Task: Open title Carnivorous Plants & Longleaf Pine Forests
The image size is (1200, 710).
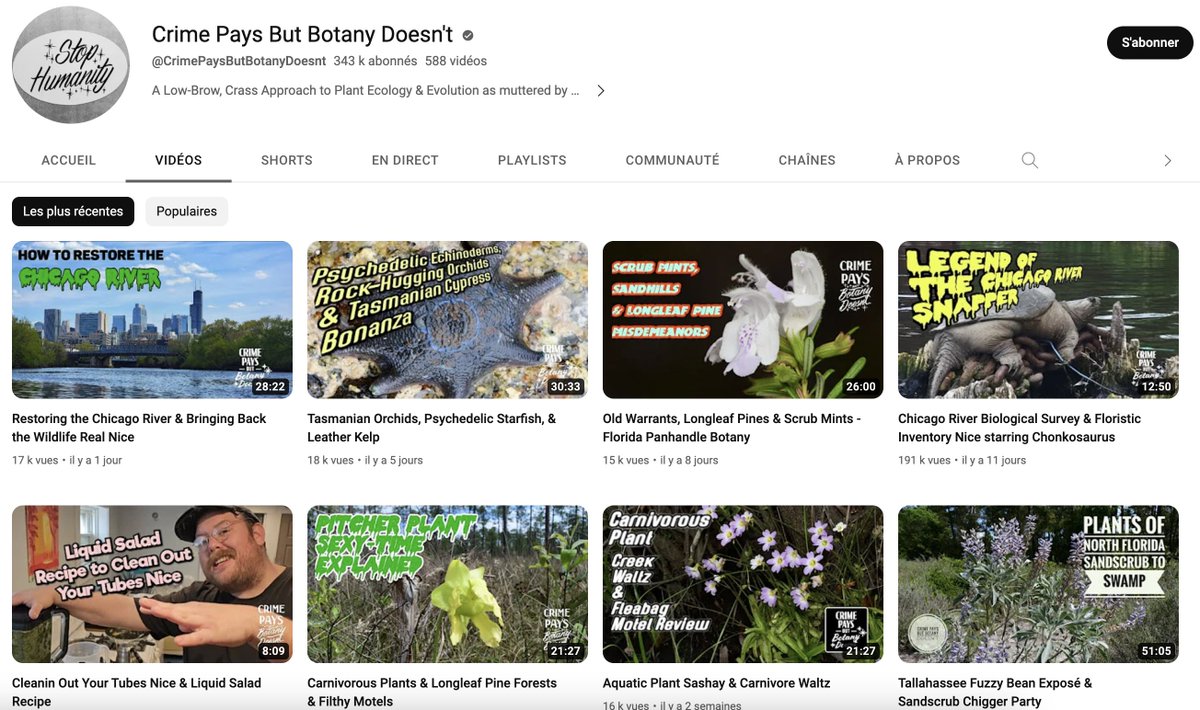Action: [x=432, y=692]
